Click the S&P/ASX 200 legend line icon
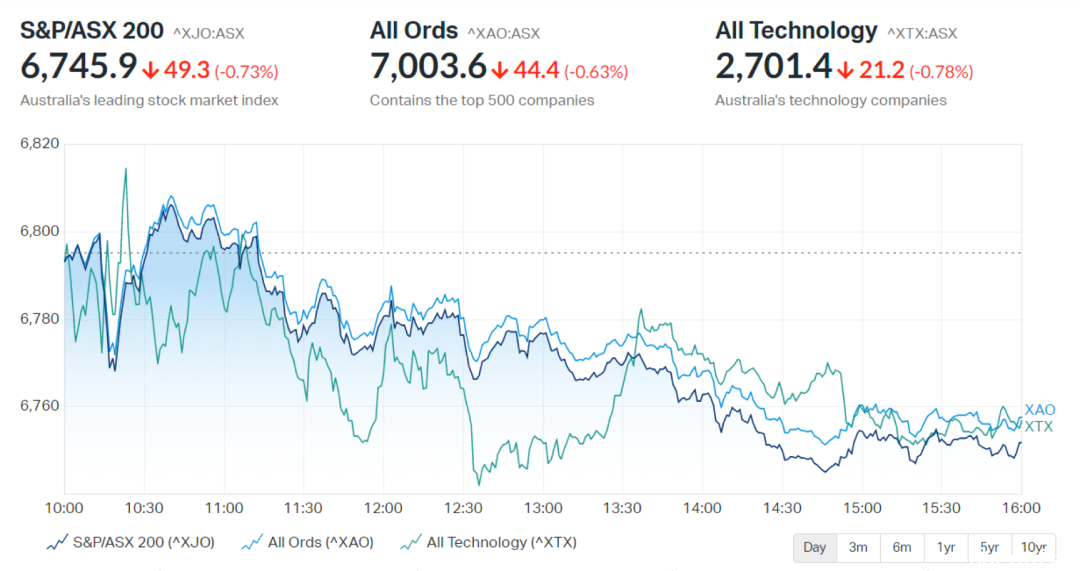 pyautogui.click(x=57, y=543)
